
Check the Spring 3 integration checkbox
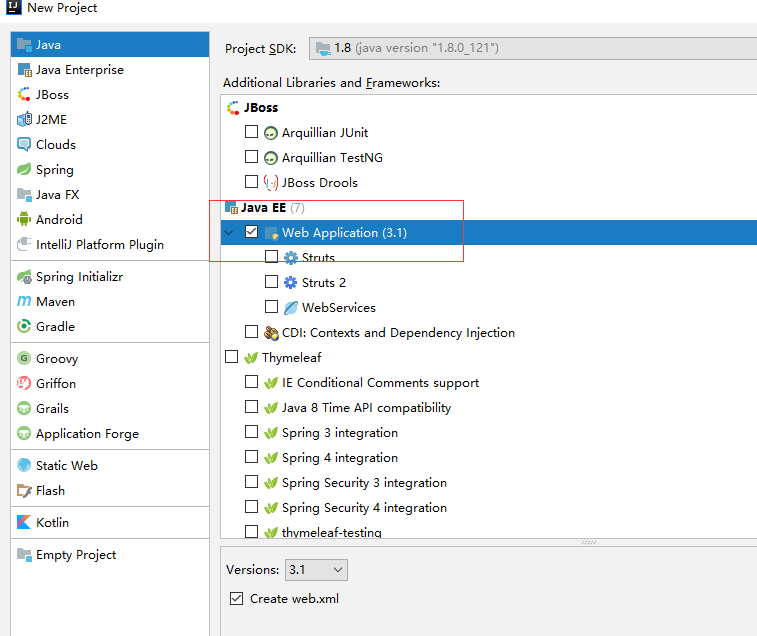(252, 432)
